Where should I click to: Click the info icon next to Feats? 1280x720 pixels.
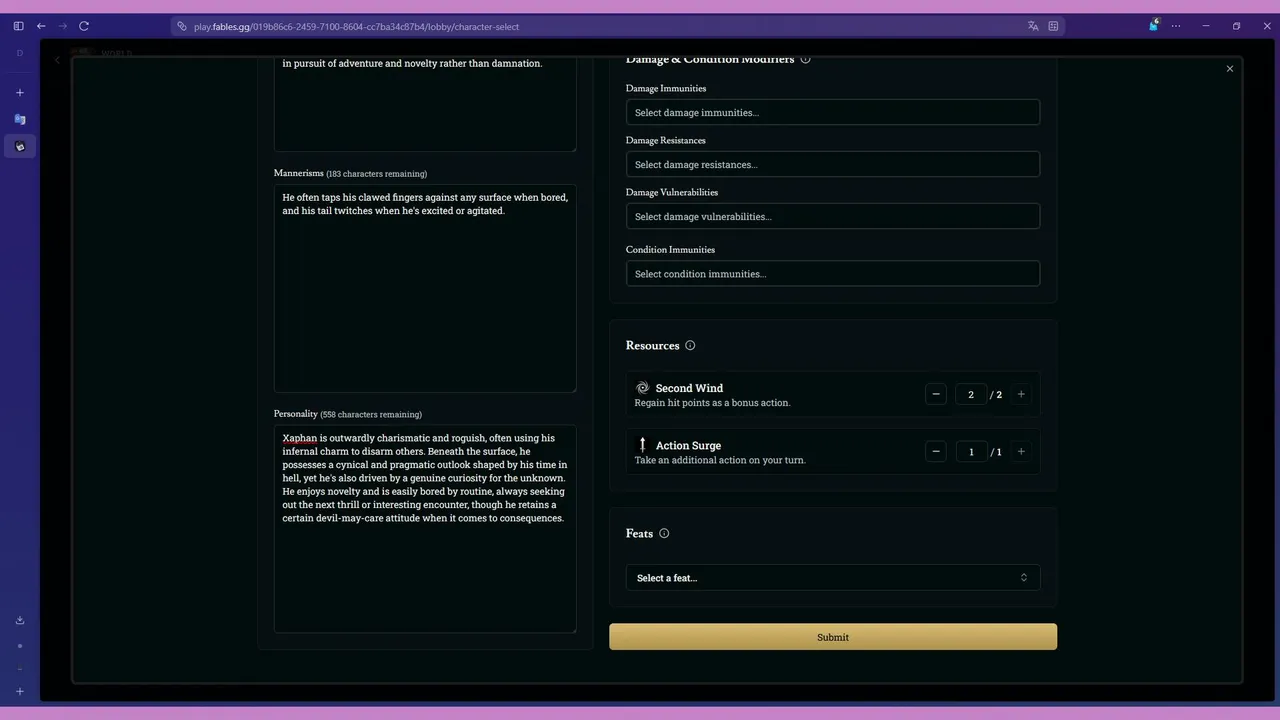[x=664, y=533]
